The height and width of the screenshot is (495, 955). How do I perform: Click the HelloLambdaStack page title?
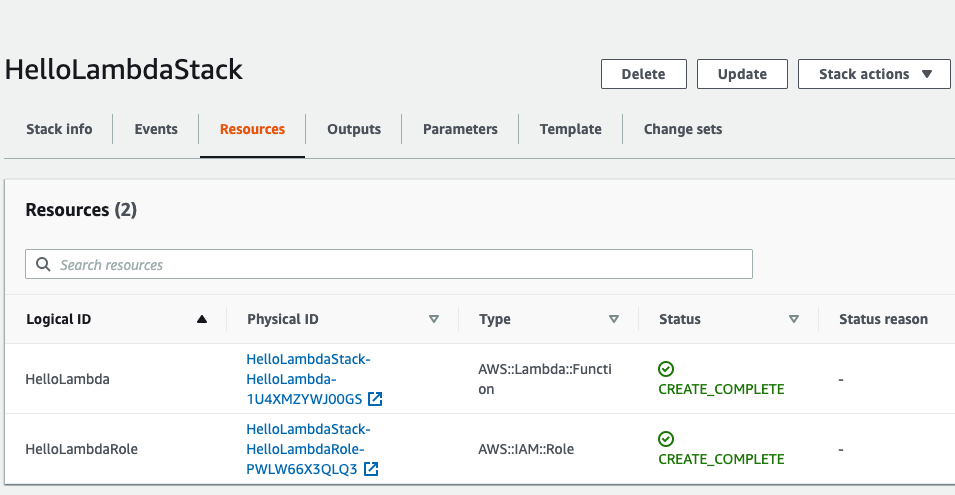(x=124, y=69)
